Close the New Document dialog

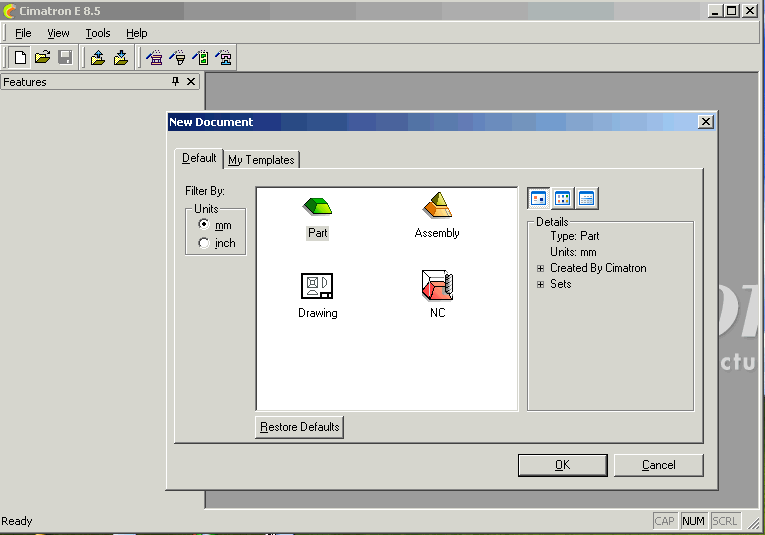[x=705, y=121]
